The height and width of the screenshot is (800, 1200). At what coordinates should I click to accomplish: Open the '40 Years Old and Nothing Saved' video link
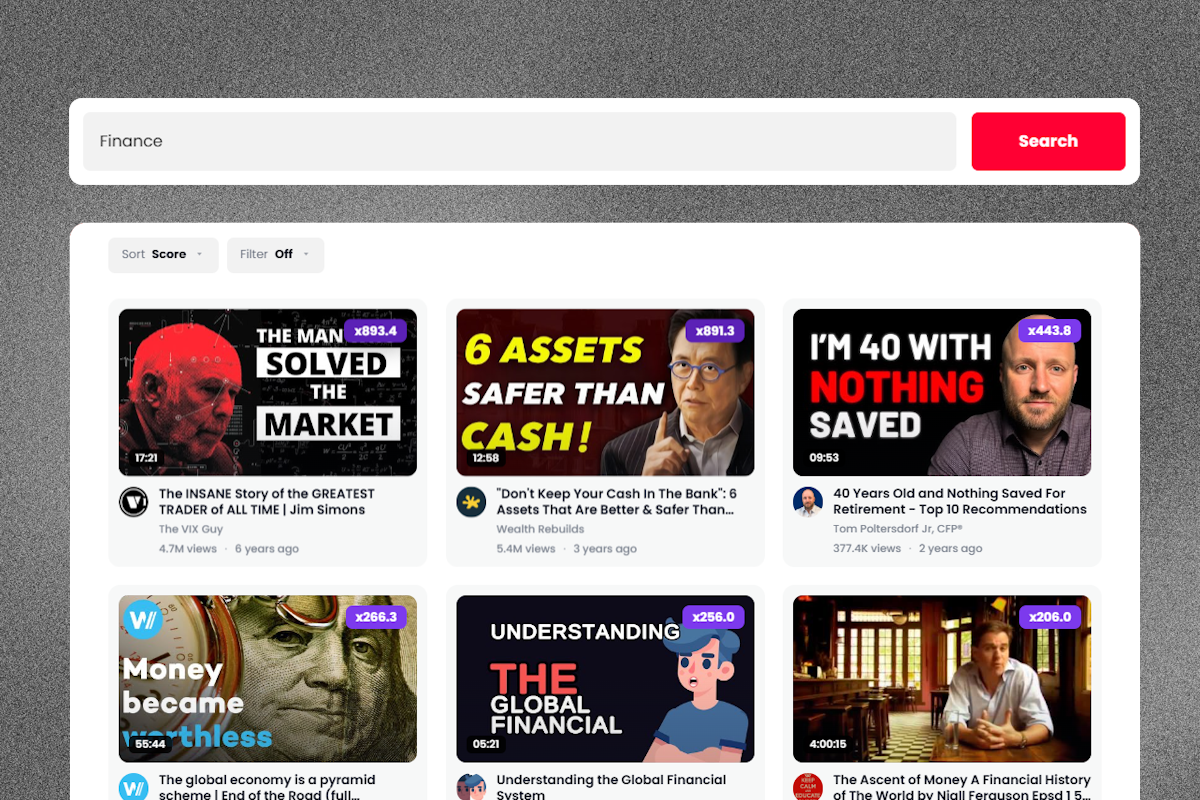click(960, 501)
